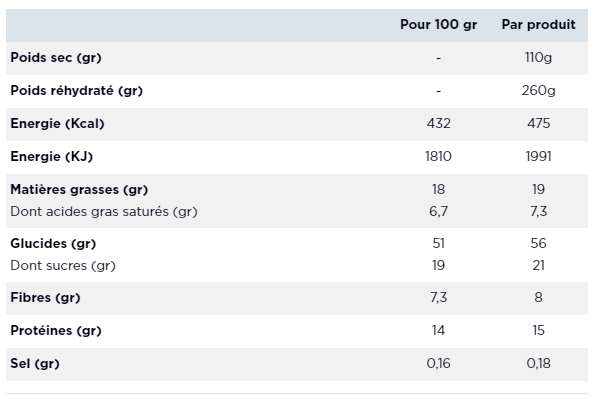Screen dimensions: 598x396
Task: Select the 'Fibres (gr)' row label
Action: (x=45, y=298)
